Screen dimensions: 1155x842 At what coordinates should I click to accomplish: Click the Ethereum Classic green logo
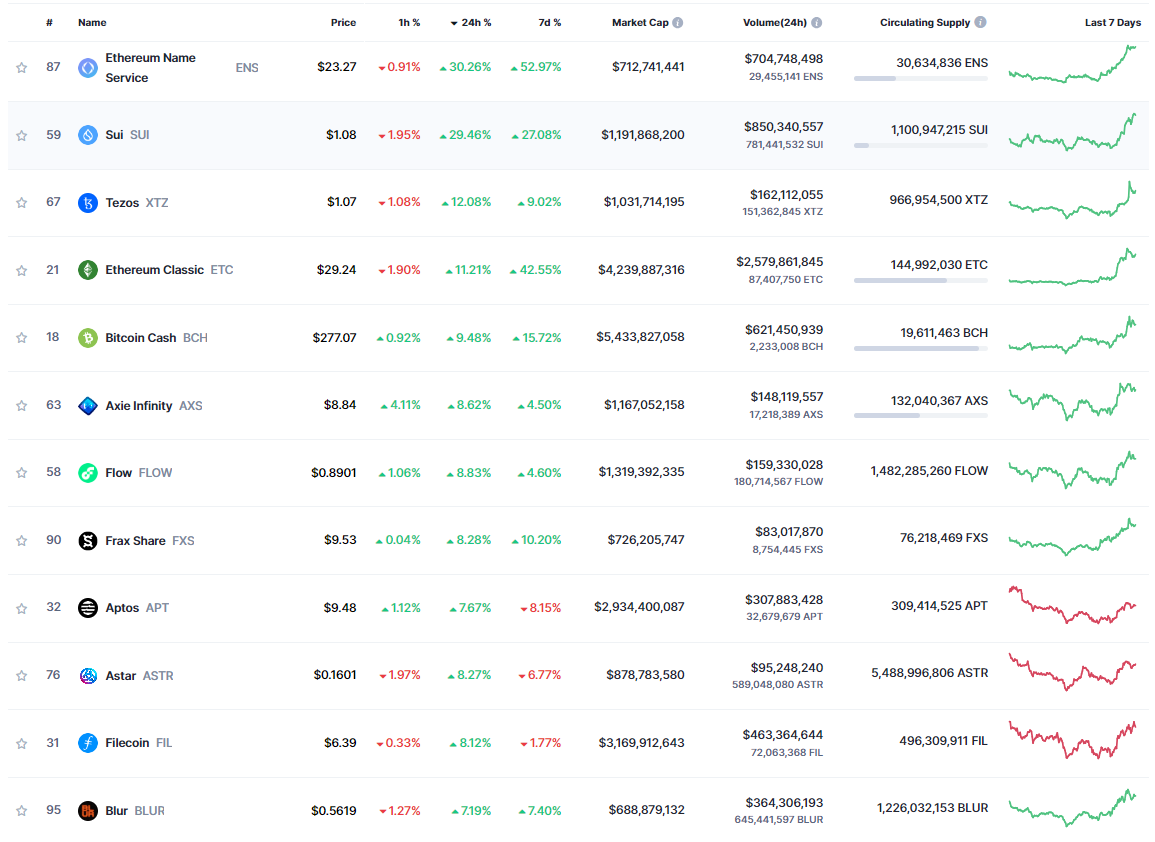pyautogui.click(x=88, y=270)
